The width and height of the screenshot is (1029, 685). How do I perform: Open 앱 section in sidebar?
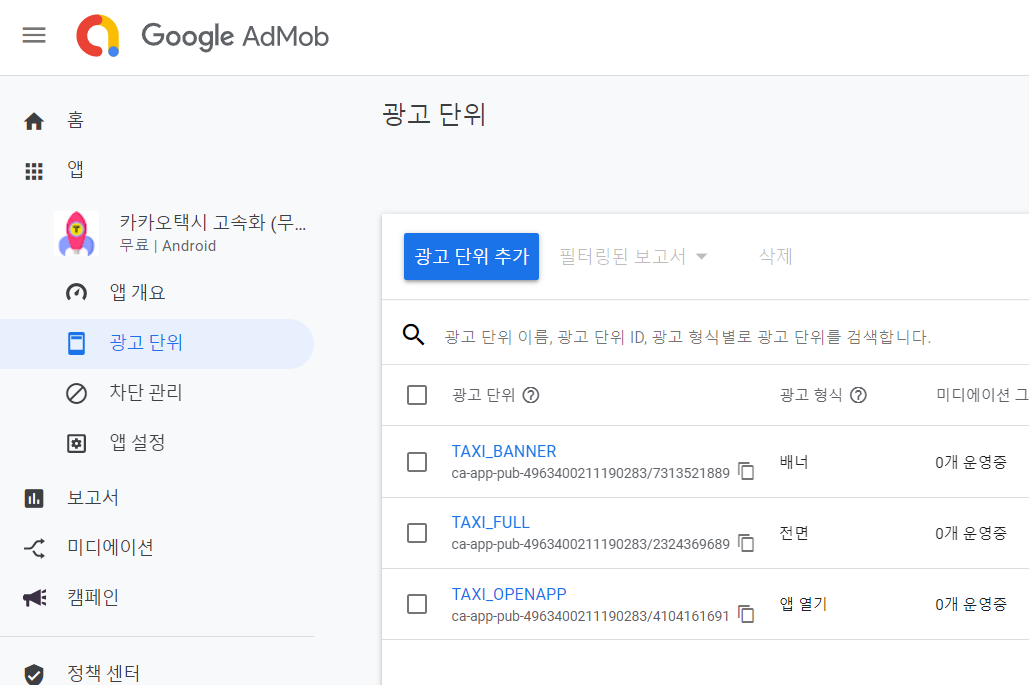(75, 170)
